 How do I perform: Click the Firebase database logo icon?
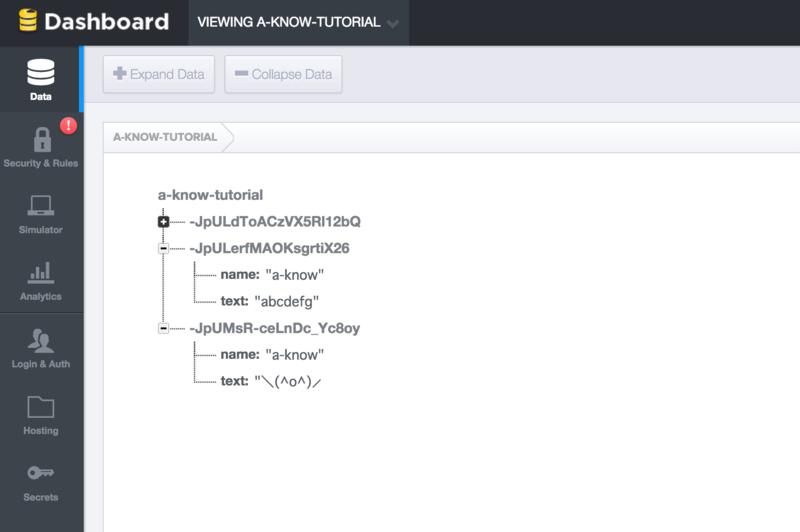point(28,20)
